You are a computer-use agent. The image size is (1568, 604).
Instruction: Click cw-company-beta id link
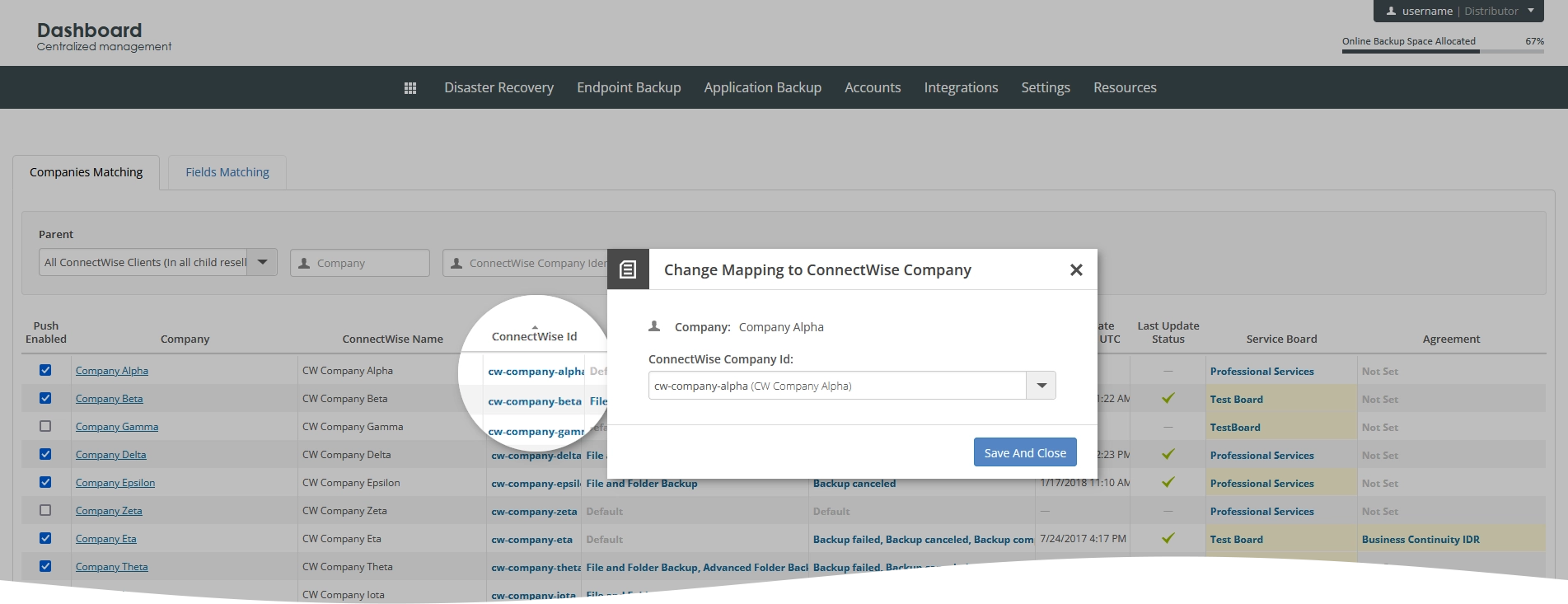(x=535, y=401)
